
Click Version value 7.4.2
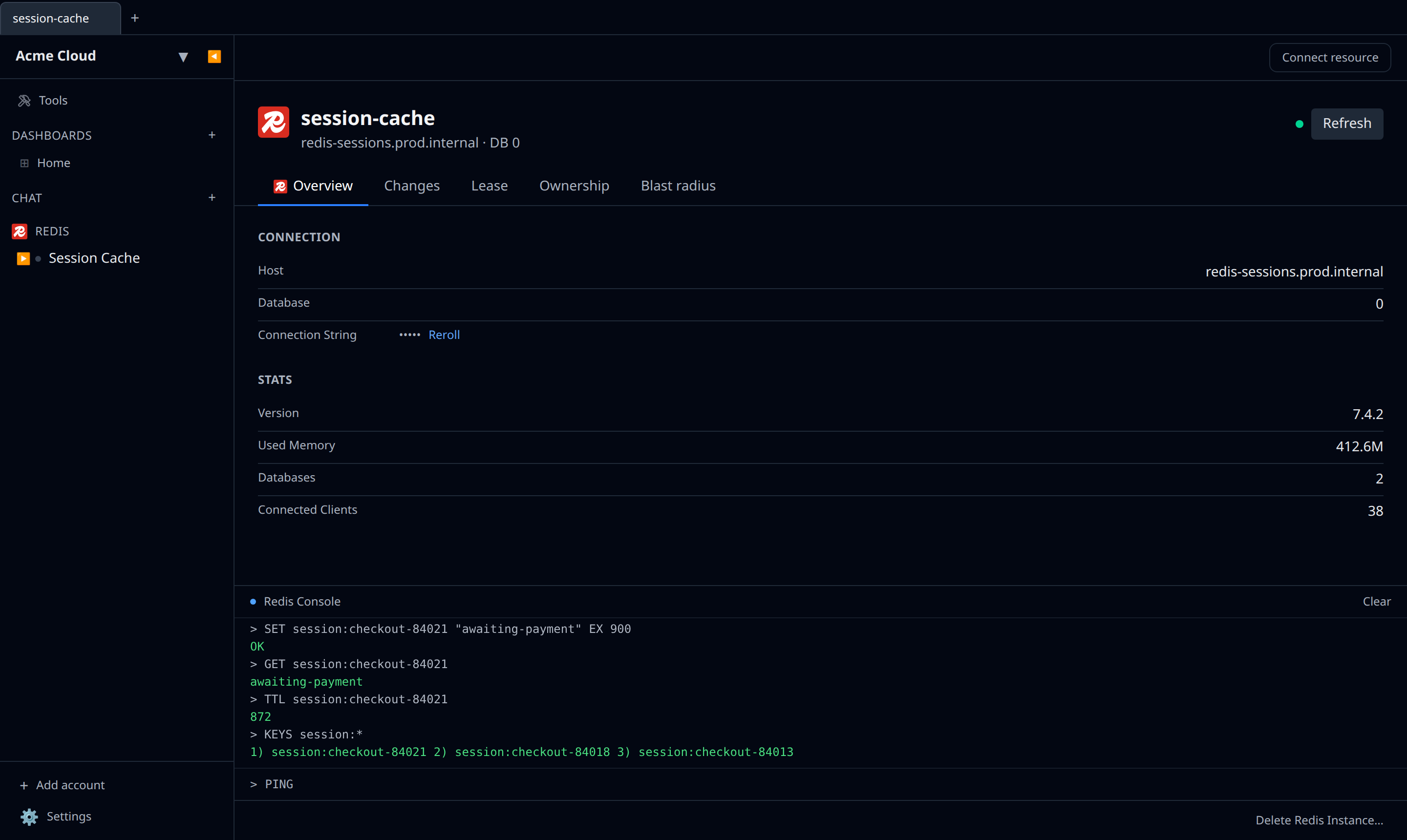pyautogui.click(x=1367, y=414)
